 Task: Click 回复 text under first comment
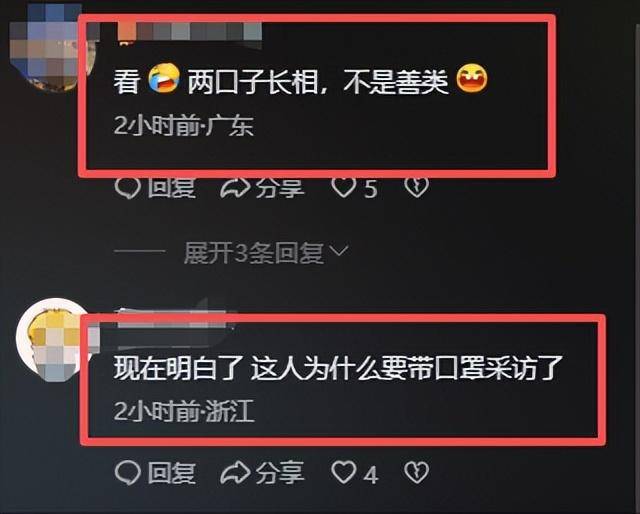(171, 188)
